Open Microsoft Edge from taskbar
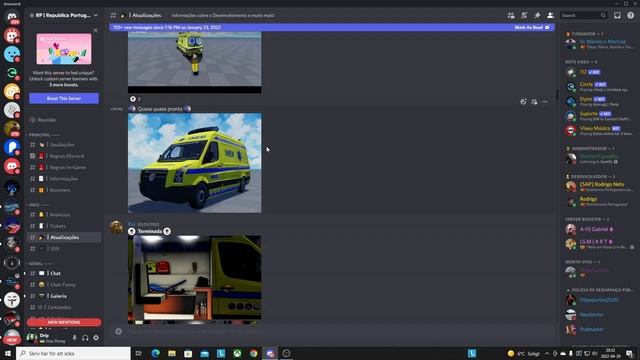640x360 pixels. 156,353
